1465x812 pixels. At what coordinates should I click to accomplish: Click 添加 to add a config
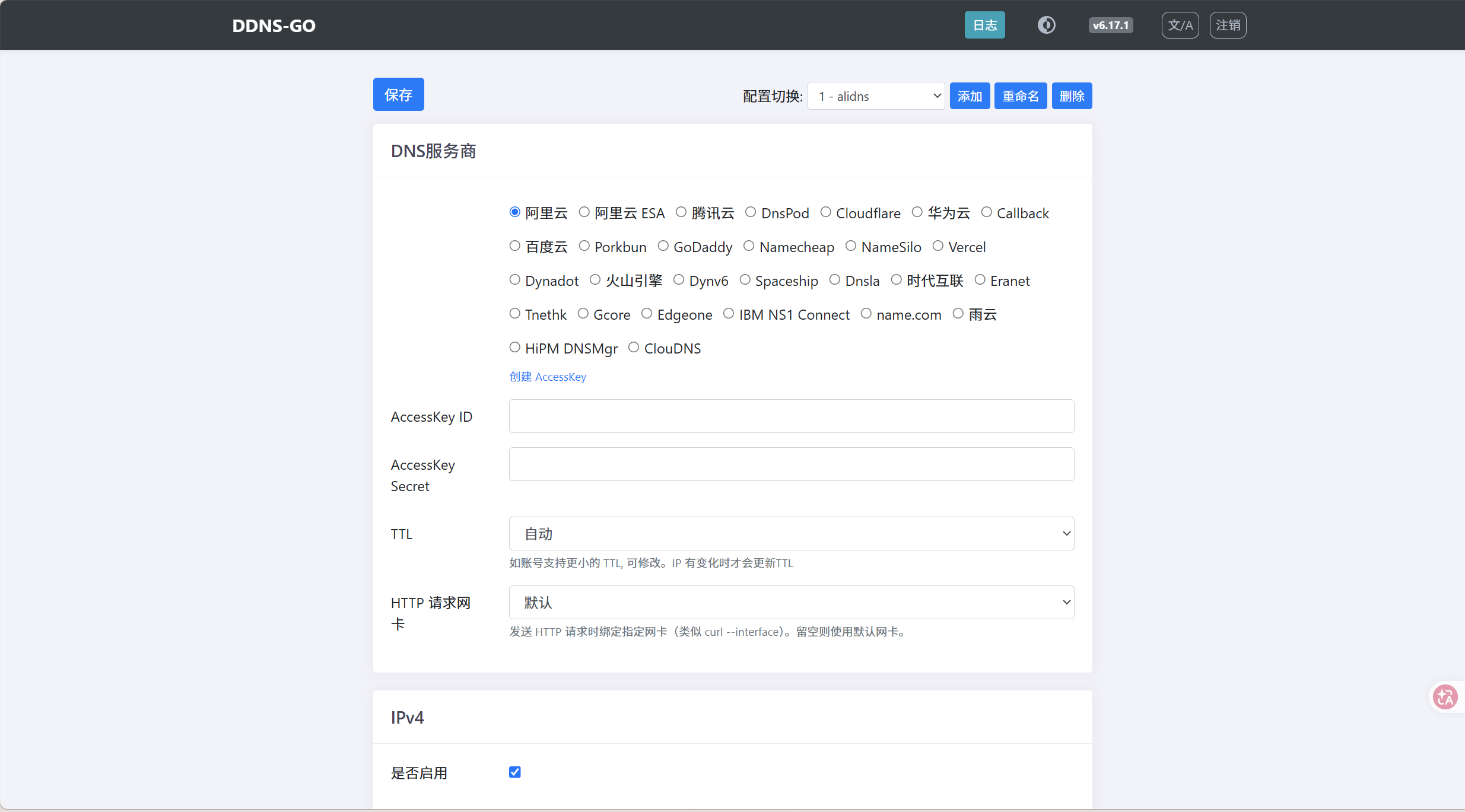(970, 96)
